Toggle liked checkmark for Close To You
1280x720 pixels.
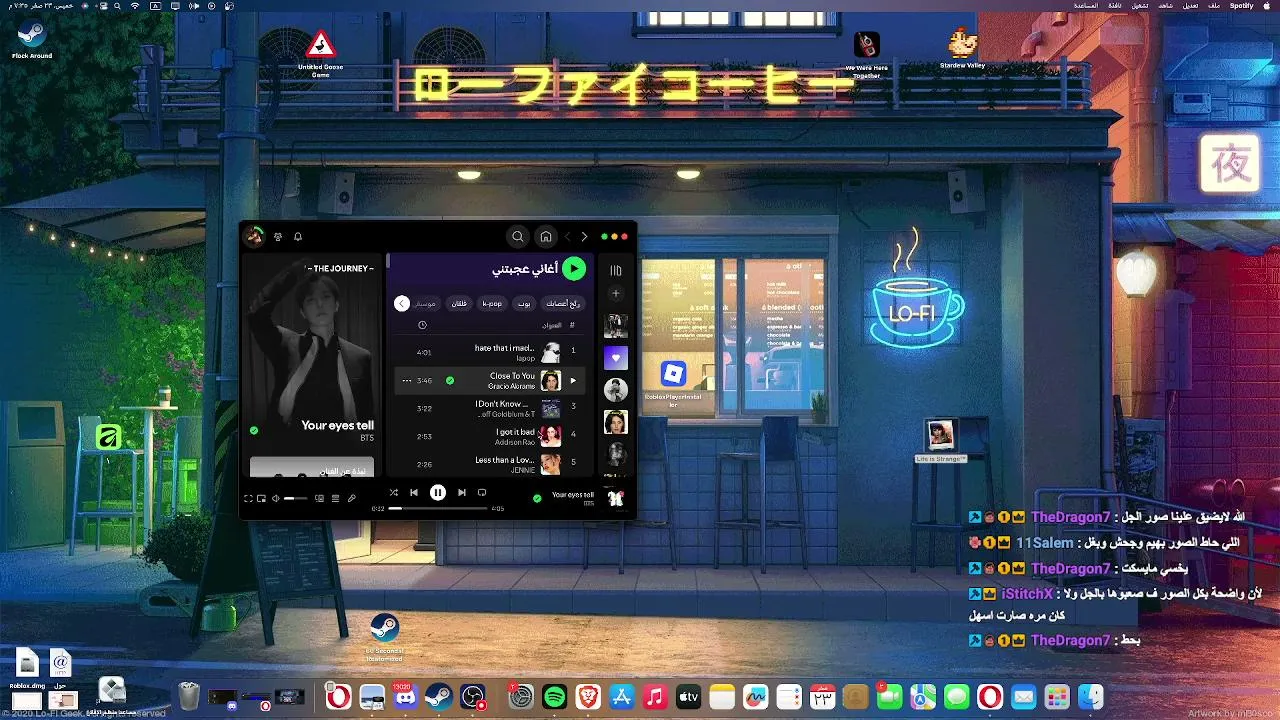450,381
